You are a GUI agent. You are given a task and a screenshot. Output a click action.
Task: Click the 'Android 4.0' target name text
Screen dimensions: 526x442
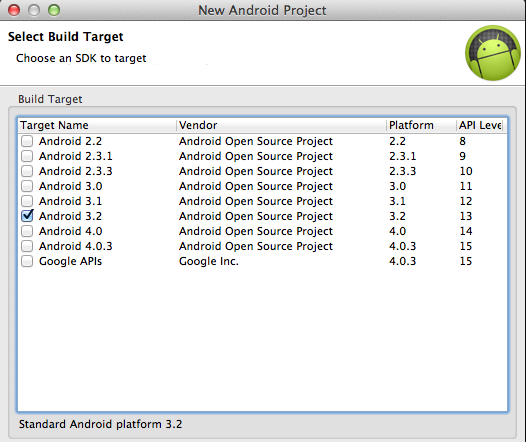pyautogui.click(x=70, y=231)
